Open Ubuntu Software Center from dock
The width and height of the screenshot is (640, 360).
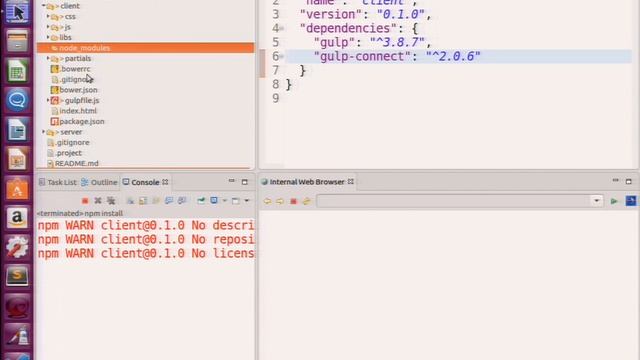[x=17, y=189]
